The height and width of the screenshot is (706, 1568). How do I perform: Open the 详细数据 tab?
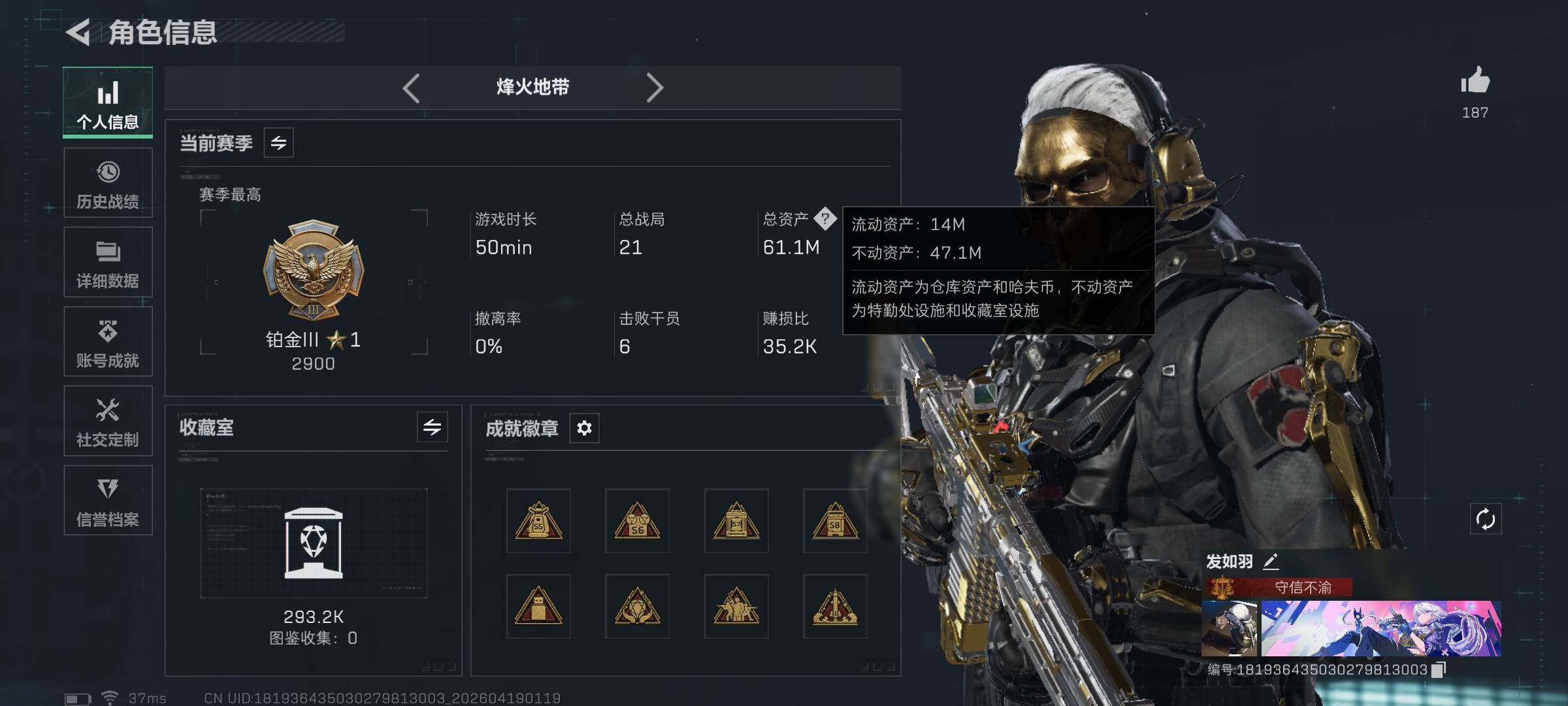108,262
